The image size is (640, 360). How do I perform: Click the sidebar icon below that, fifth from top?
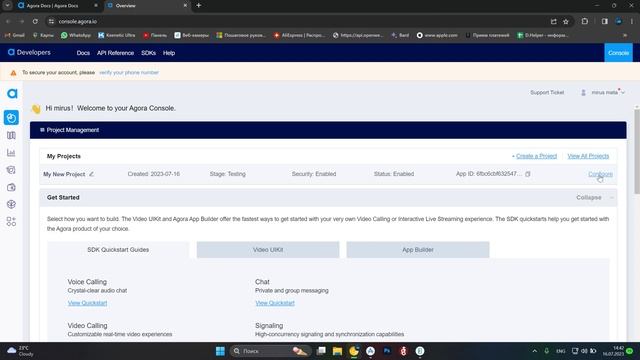click(11, 187)
